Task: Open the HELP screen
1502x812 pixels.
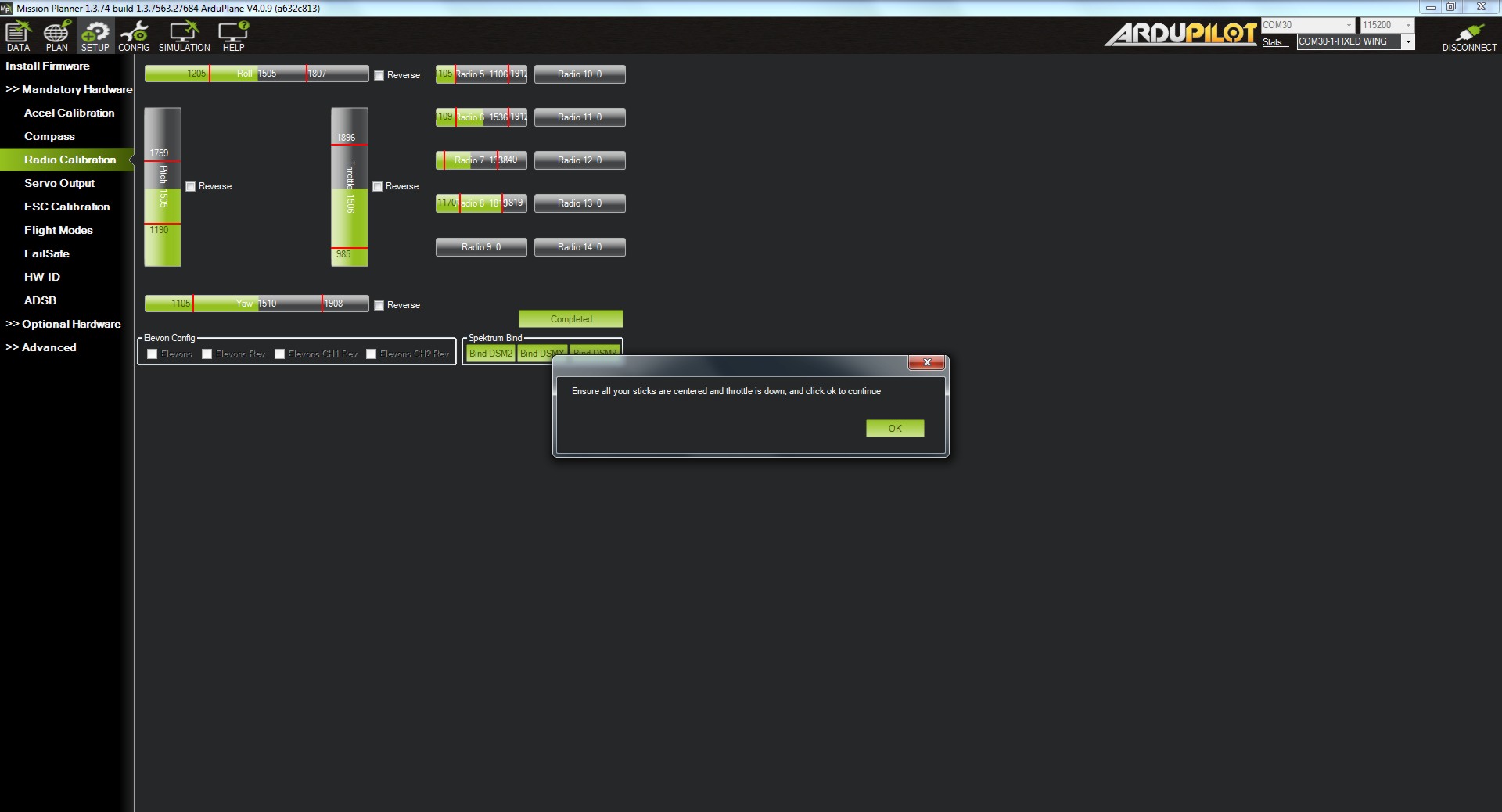Action: pyautogui.click(x=233, y=36)
